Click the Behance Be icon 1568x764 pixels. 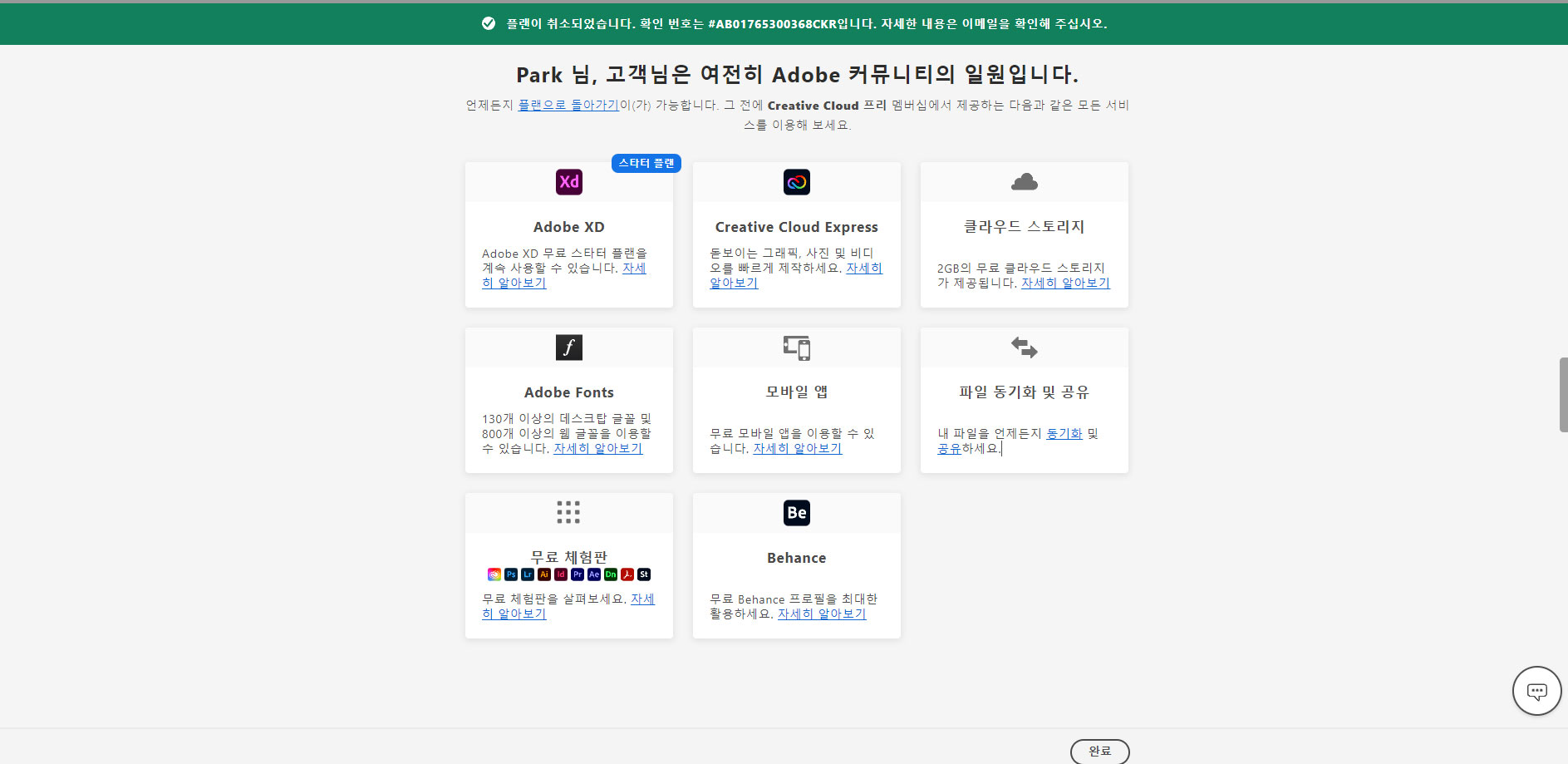pos(797,513)
